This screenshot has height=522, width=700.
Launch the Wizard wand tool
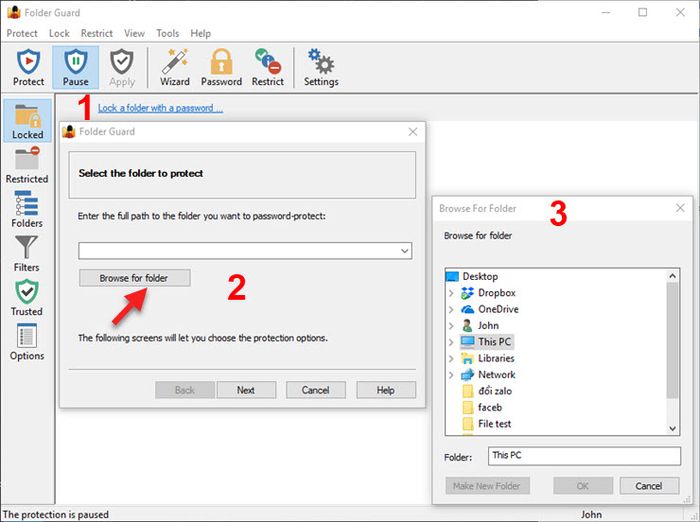[175, 68]
